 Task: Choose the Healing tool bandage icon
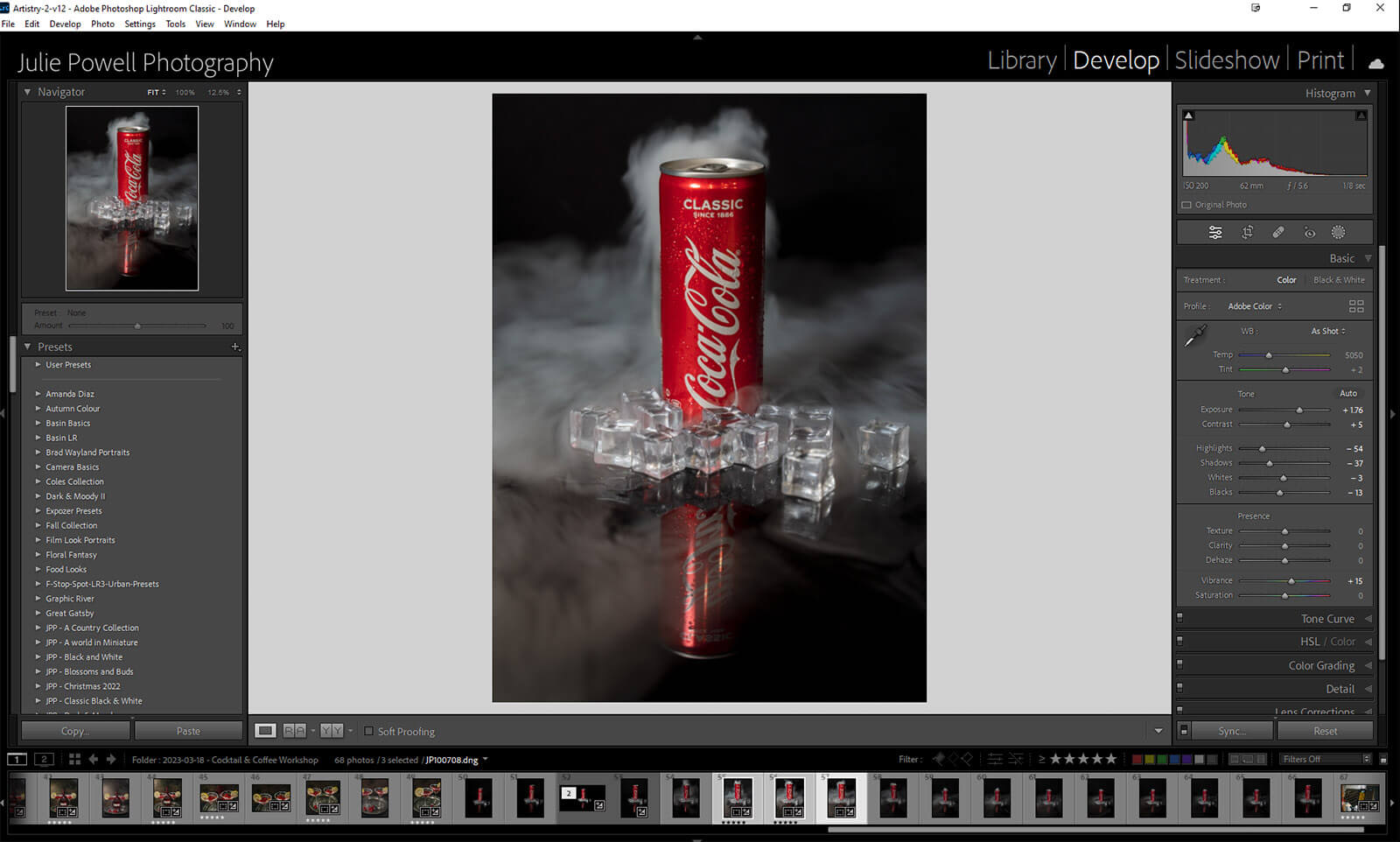pyautogui.click(x=1278, y=233)
